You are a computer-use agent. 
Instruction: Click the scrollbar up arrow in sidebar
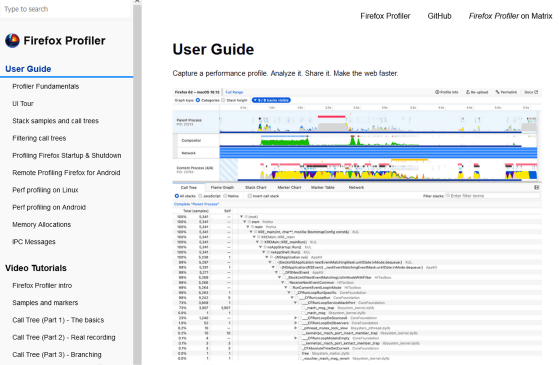(x=137, y=1)
